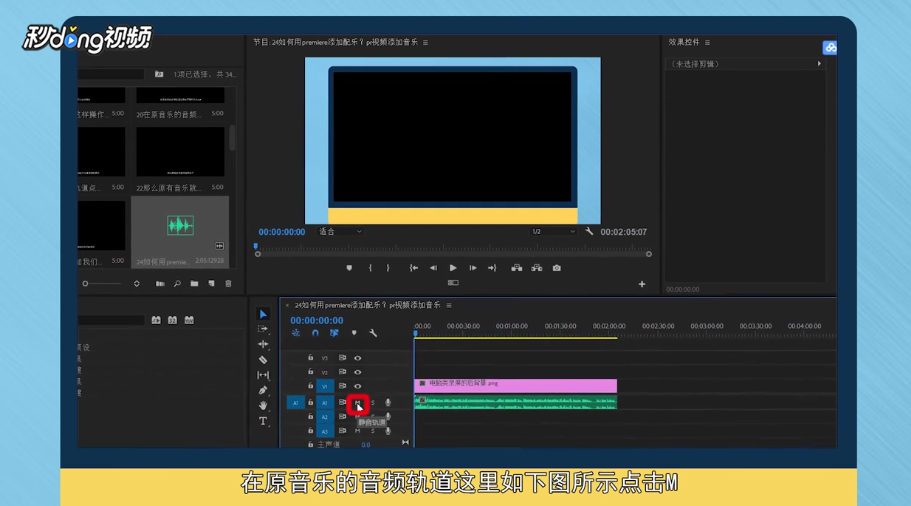
Task: Click the Lift button
Action: [517, 268]
